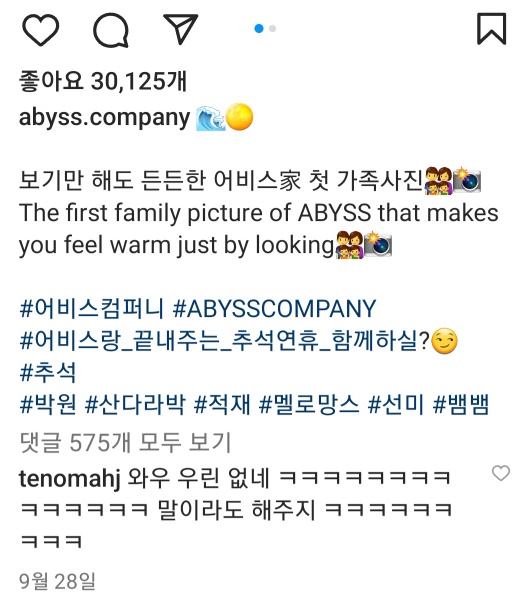This screenshot has width=523, height=606.
Task: Open hashtag #어비스컴퍼니
Action: click(x=92, y=308)
